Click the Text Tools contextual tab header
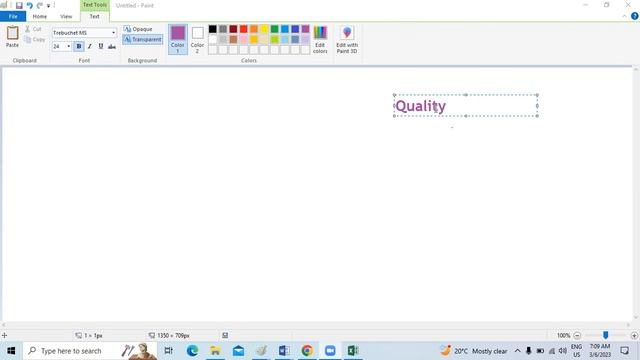Viewport: 640px width, 360px height. (x=95, y=5)
